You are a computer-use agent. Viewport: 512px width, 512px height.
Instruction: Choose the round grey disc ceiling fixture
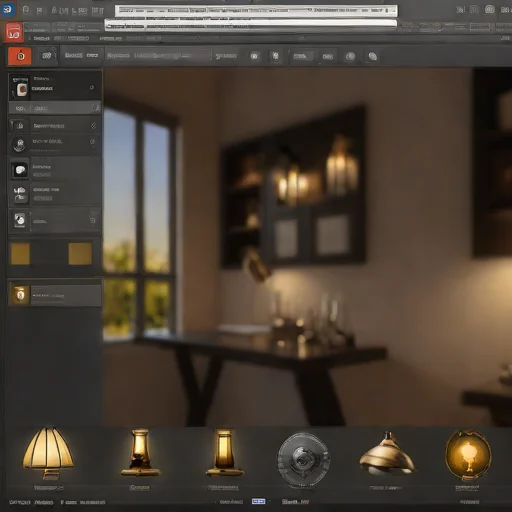tap(303, 459)
